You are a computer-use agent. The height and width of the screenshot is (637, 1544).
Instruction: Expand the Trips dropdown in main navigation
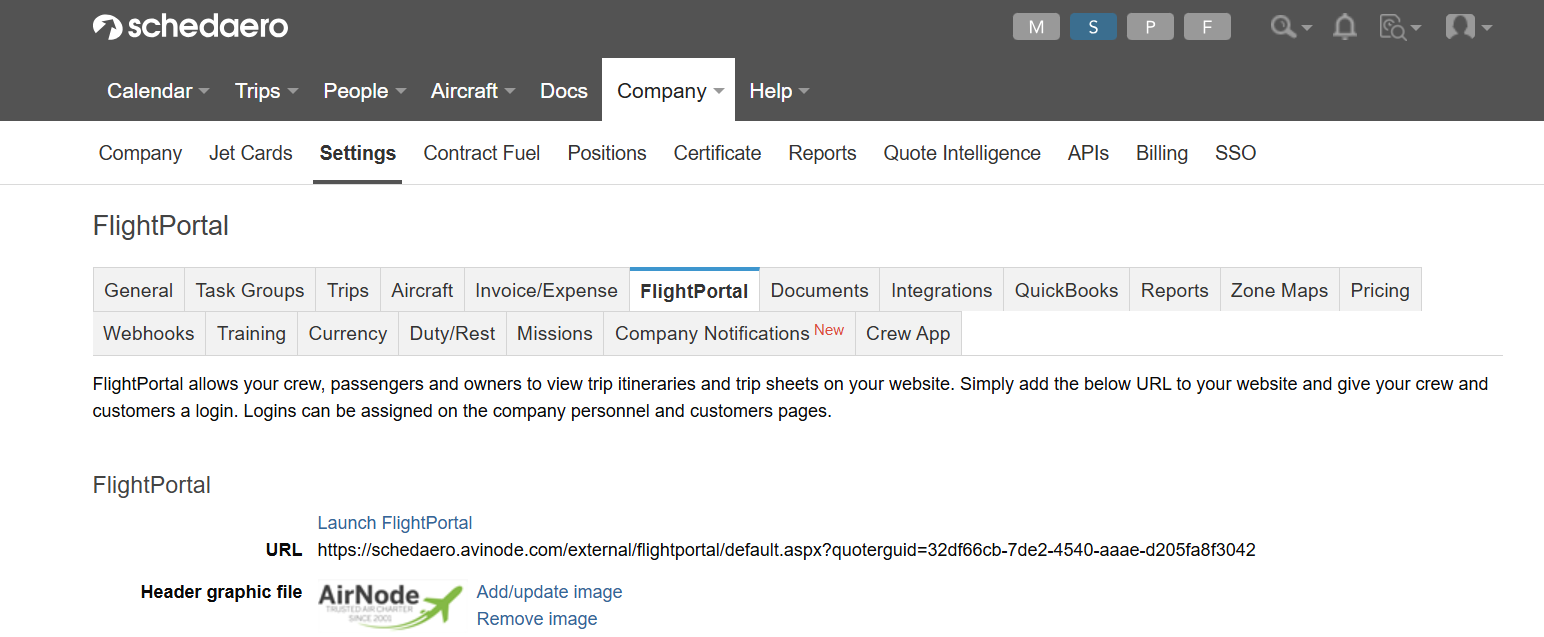tap(267, 91)
